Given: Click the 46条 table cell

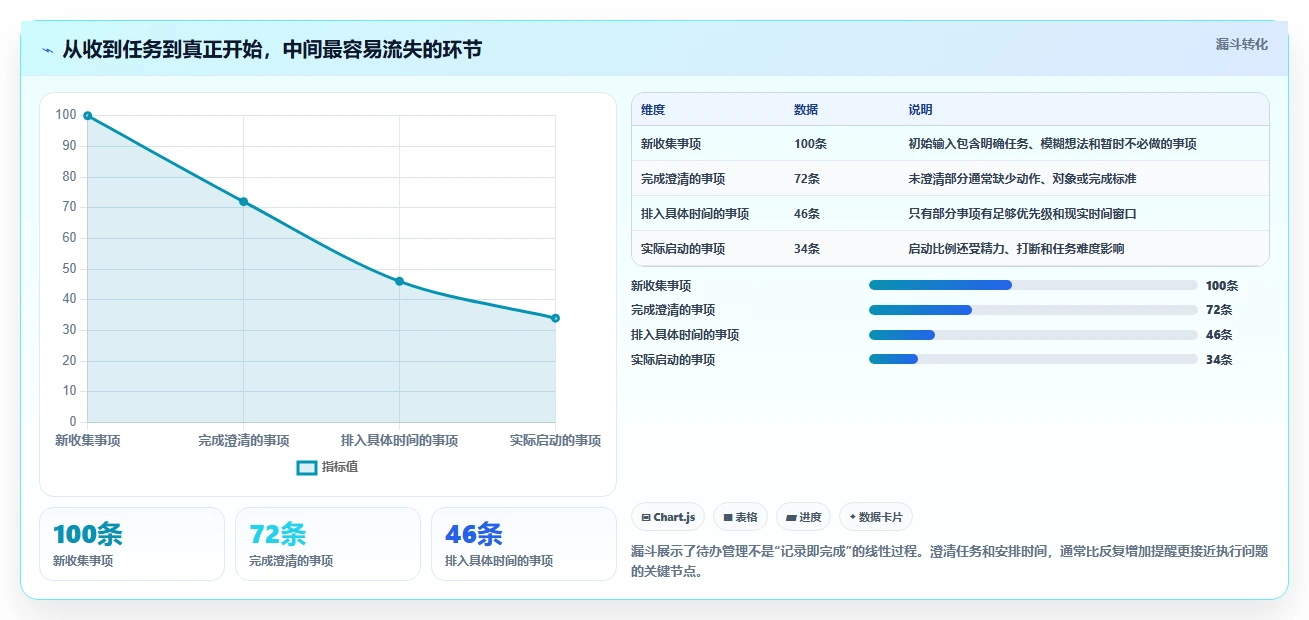Looking at the screenshot, I should [807, 214].
